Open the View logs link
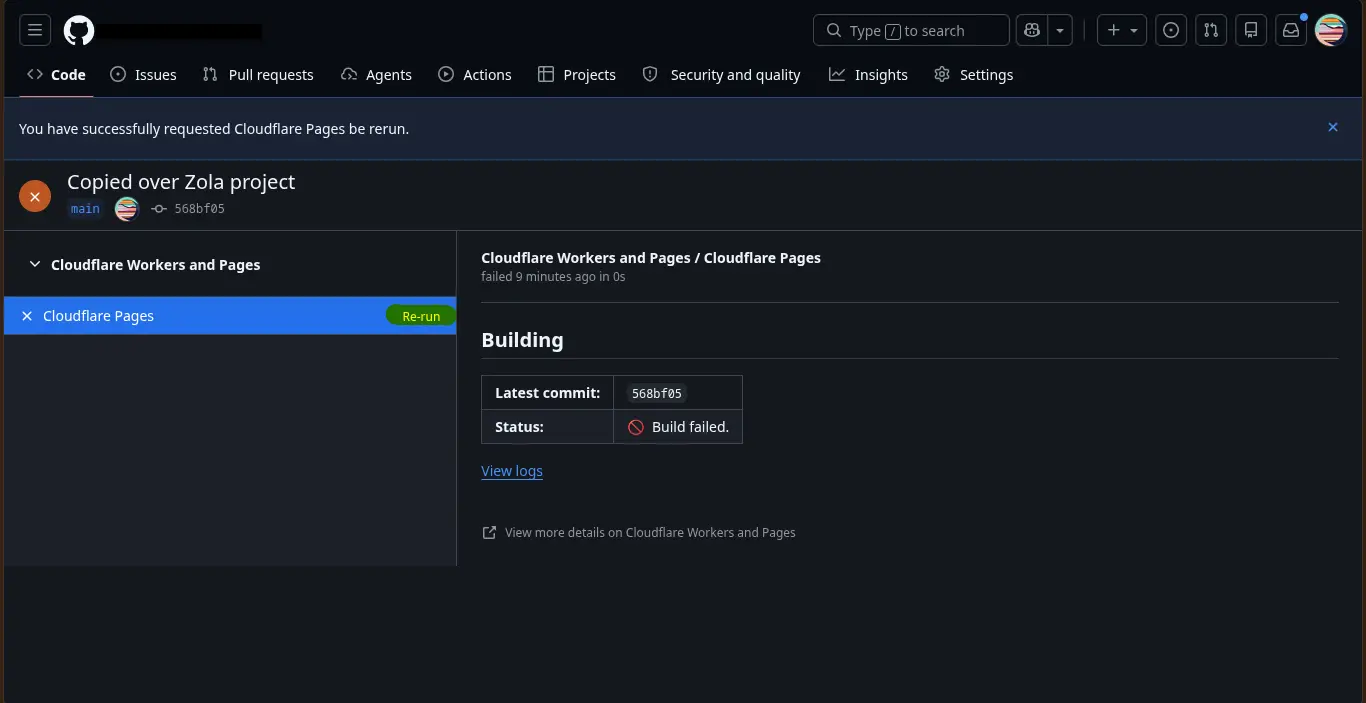 pos(512,471)
